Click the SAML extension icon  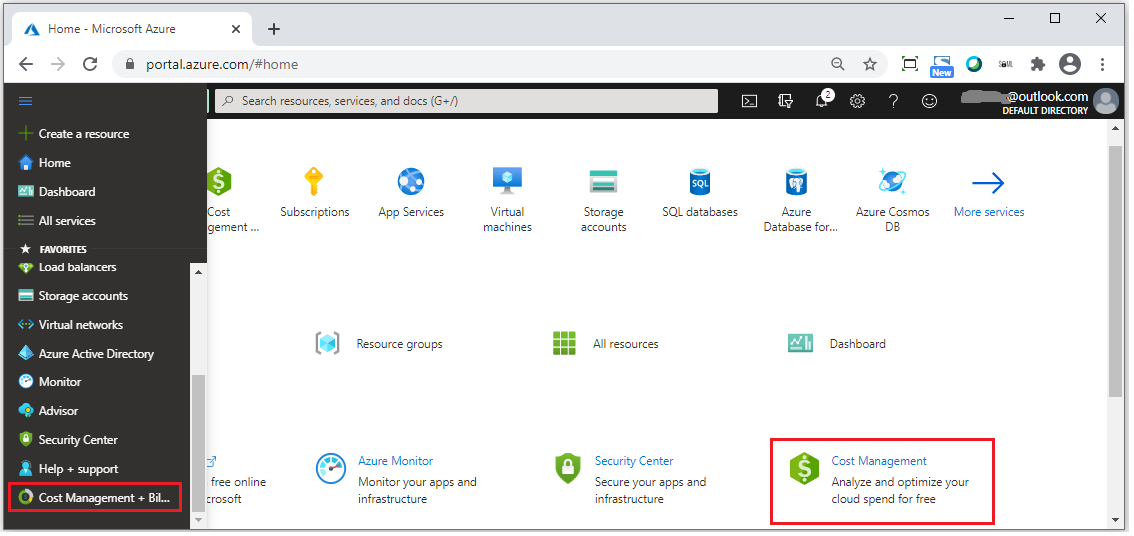(x=1006, y=64)
